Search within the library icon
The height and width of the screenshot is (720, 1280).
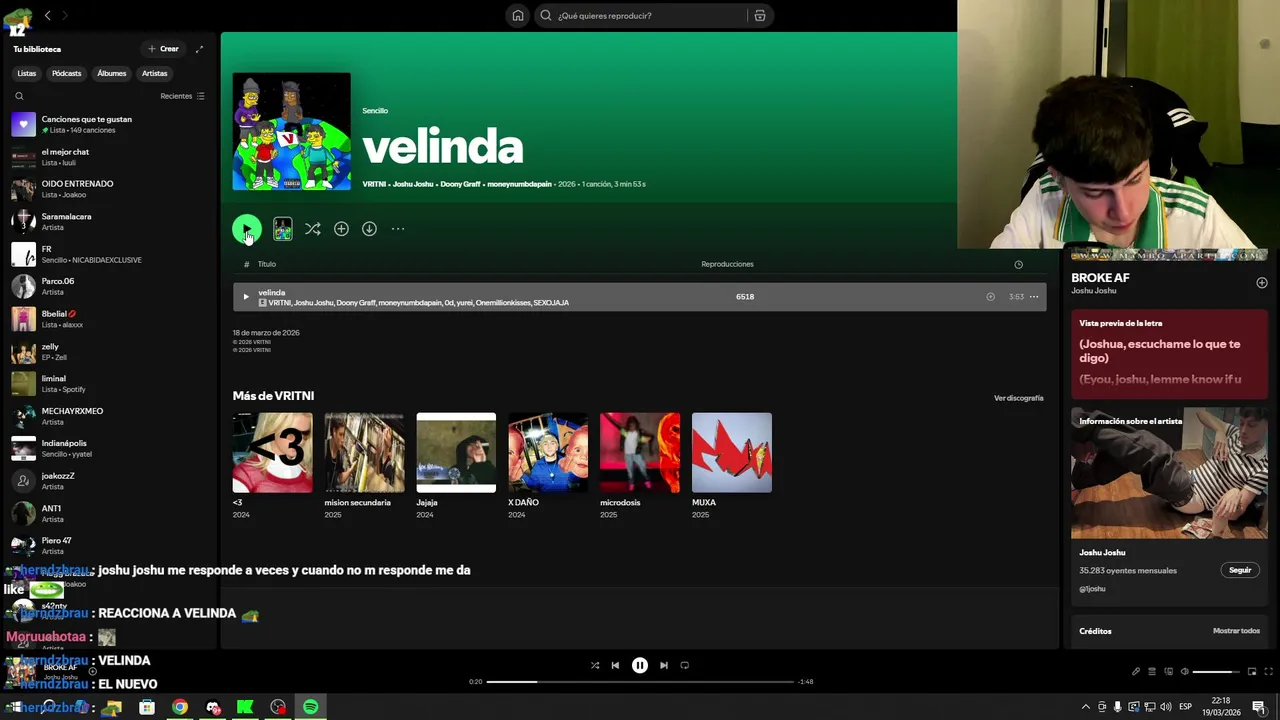(x=19, y=96)
